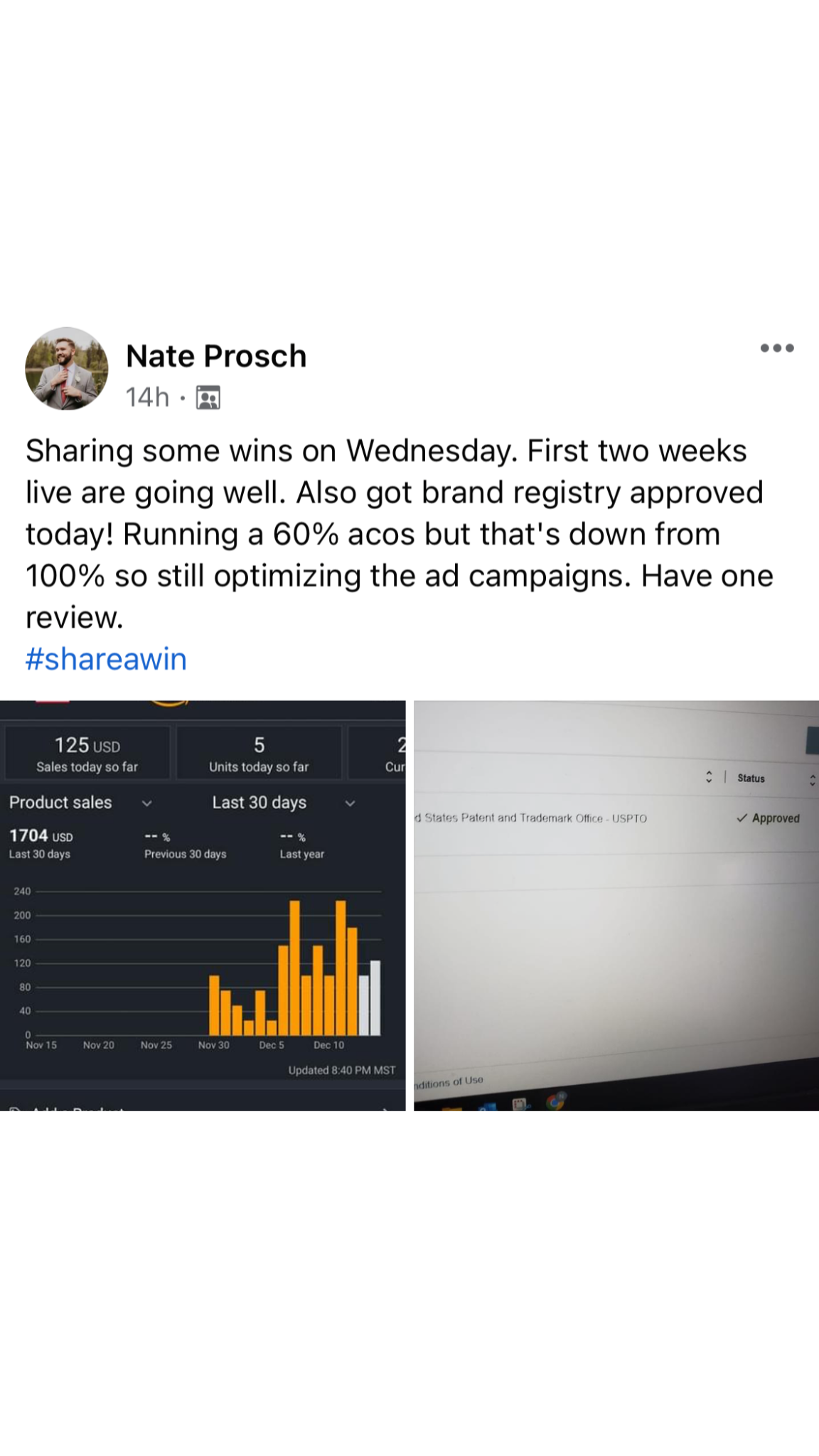Follow the #shareawin hashtag link
Image resolution: width=819 pixels, height=1456 pixels.
coord(106,659)
